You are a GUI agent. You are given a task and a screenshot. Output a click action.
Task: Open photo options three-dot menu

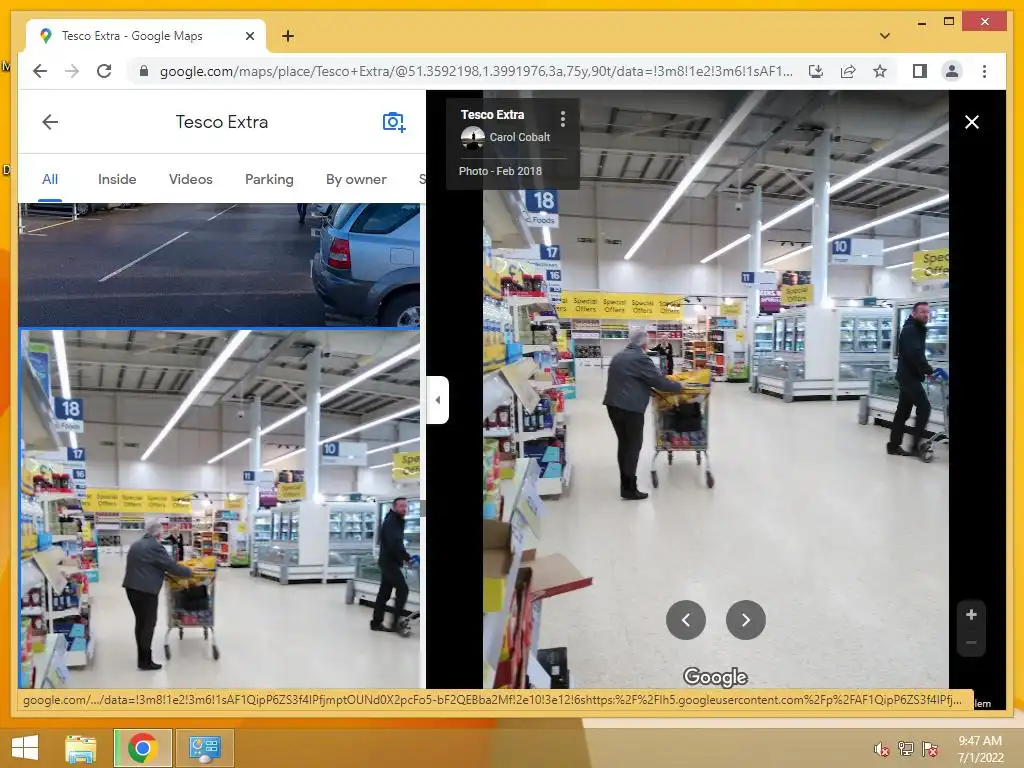[x=562, y=118]
